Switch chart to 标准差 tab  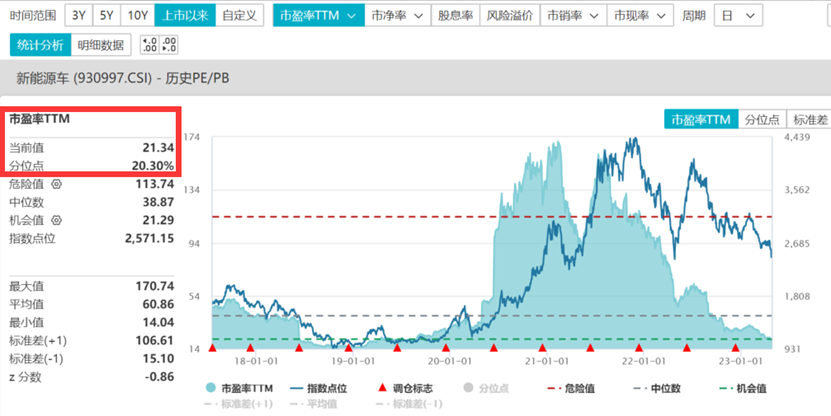808,119
